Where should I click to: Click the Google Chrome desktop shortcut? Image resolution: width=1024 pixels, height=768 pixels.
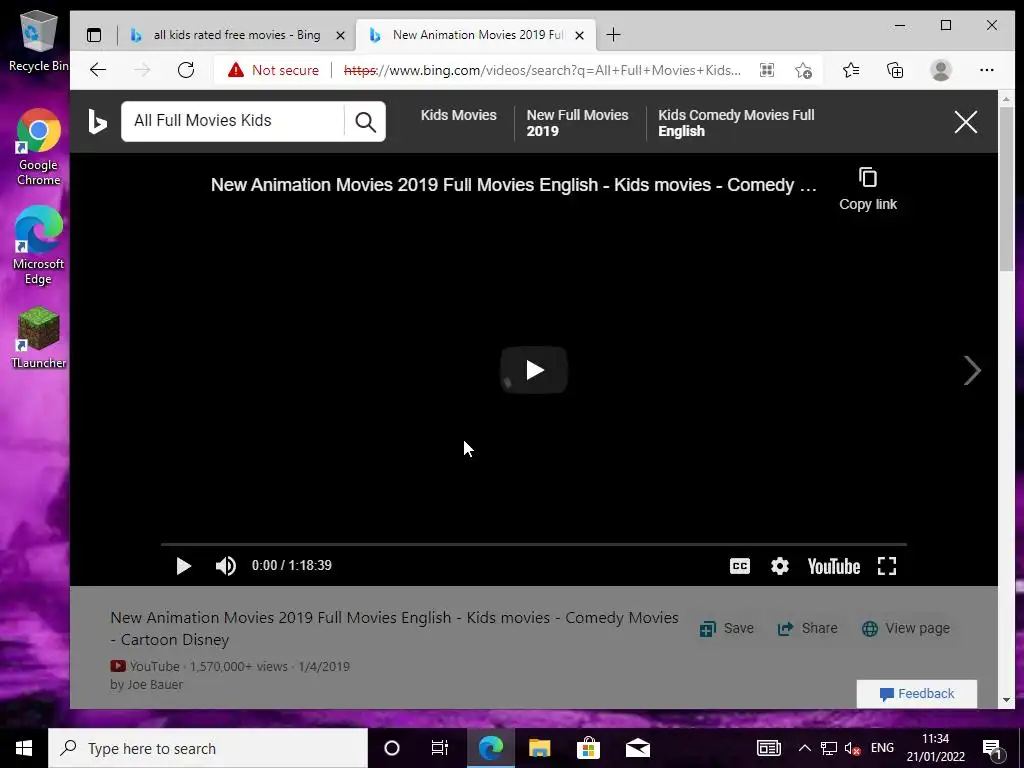click(x=39, y=148)
